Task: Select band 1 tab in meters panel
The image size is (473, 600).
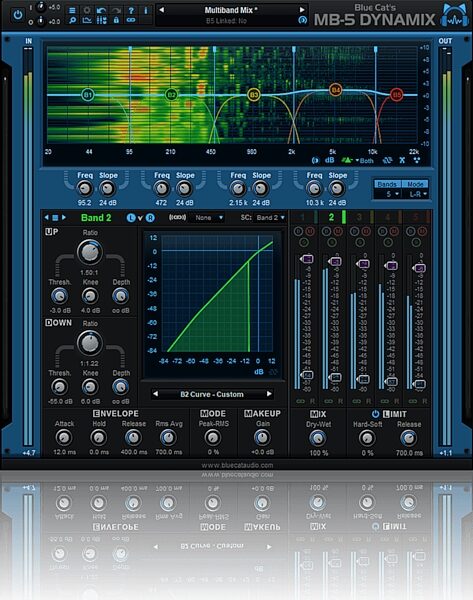Action: click(x=305, y=217)
